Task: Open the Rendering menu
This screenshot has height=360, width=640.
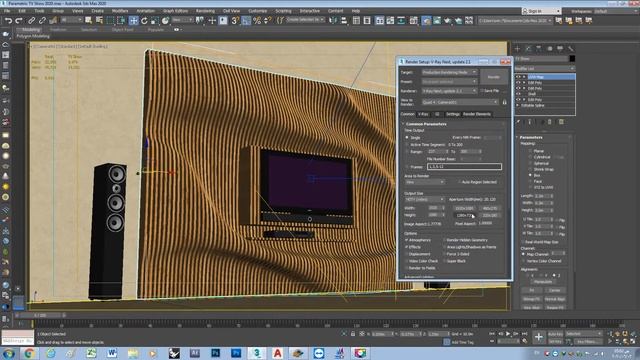Action: pyautogui.click(x=205, y=11)
